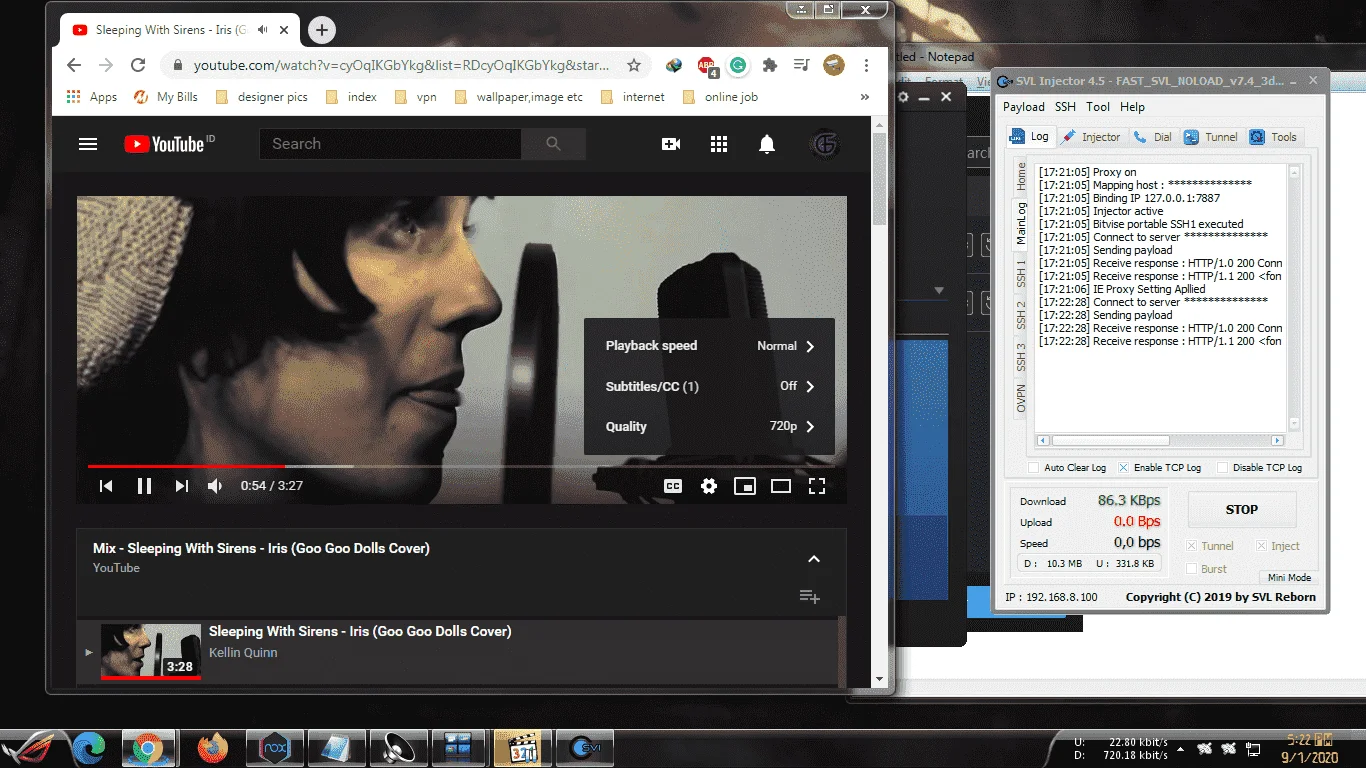
Task: Seek using the video progress bar
Action: pos(461,466)
